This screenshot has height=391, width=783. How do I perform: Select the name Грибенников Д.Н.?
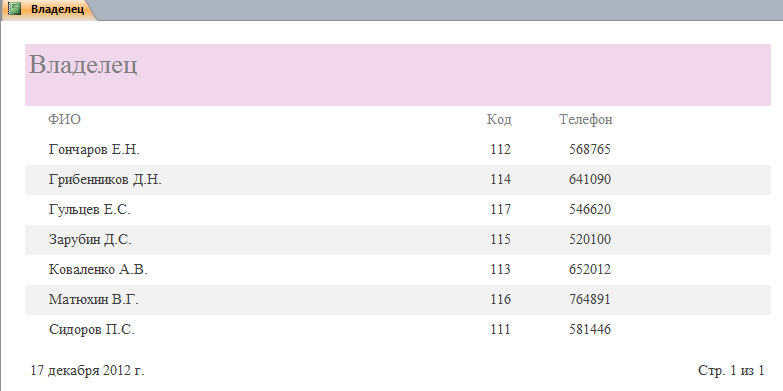[105, 179]
